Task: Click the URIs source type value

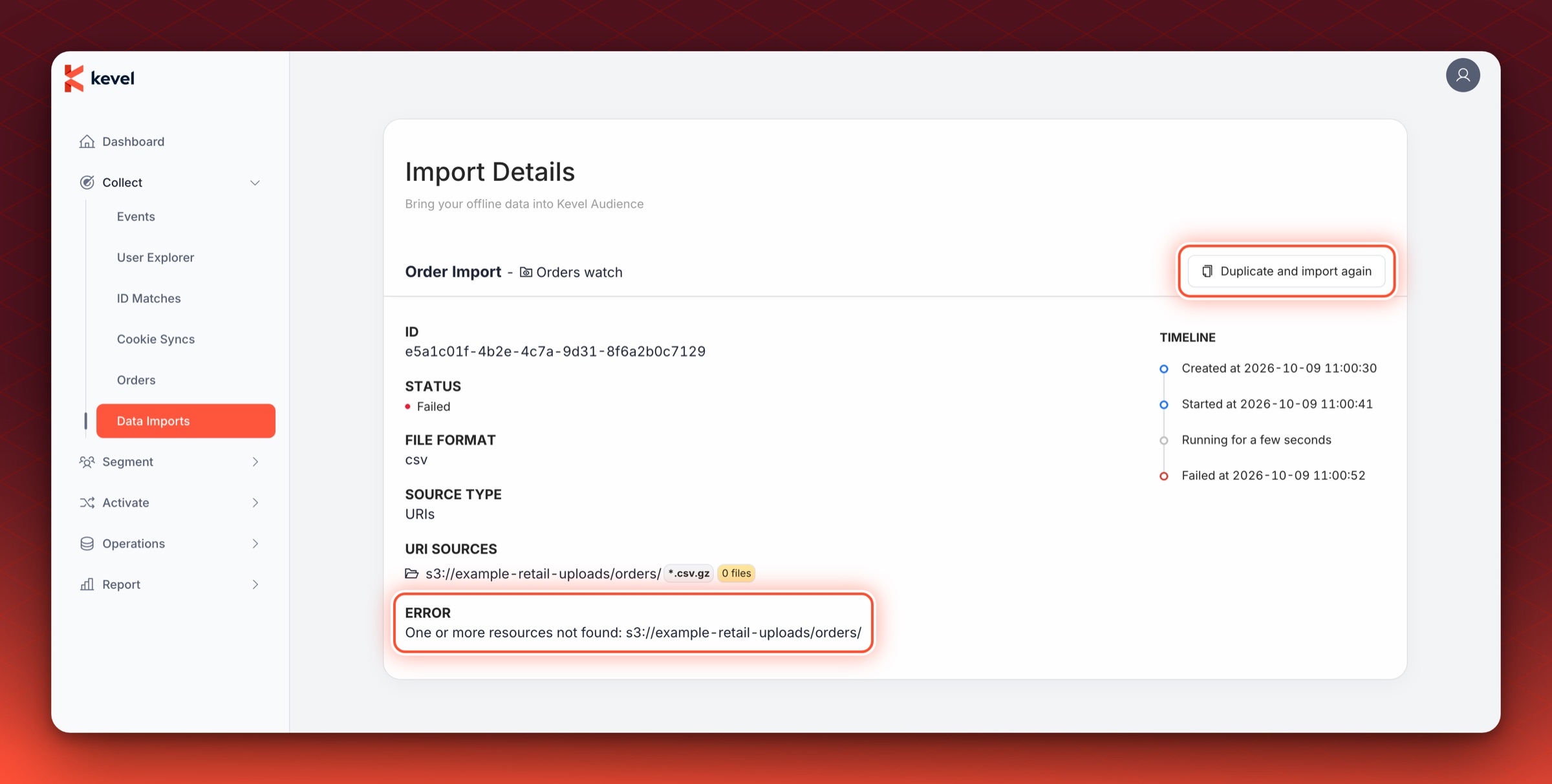Action: [x=420, y=514]
